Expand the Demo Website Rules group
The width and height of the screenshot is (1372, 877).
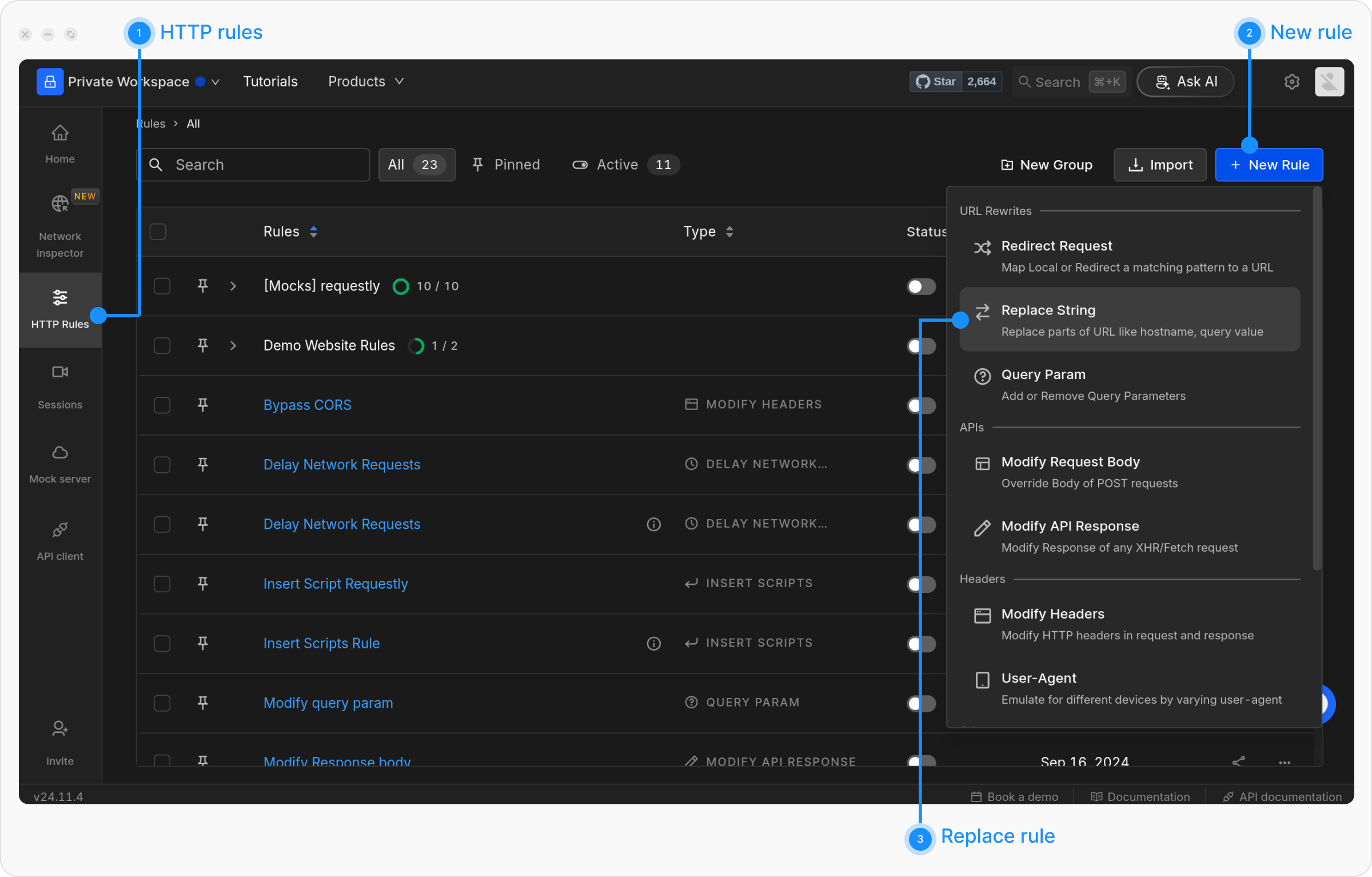point(233,346)
